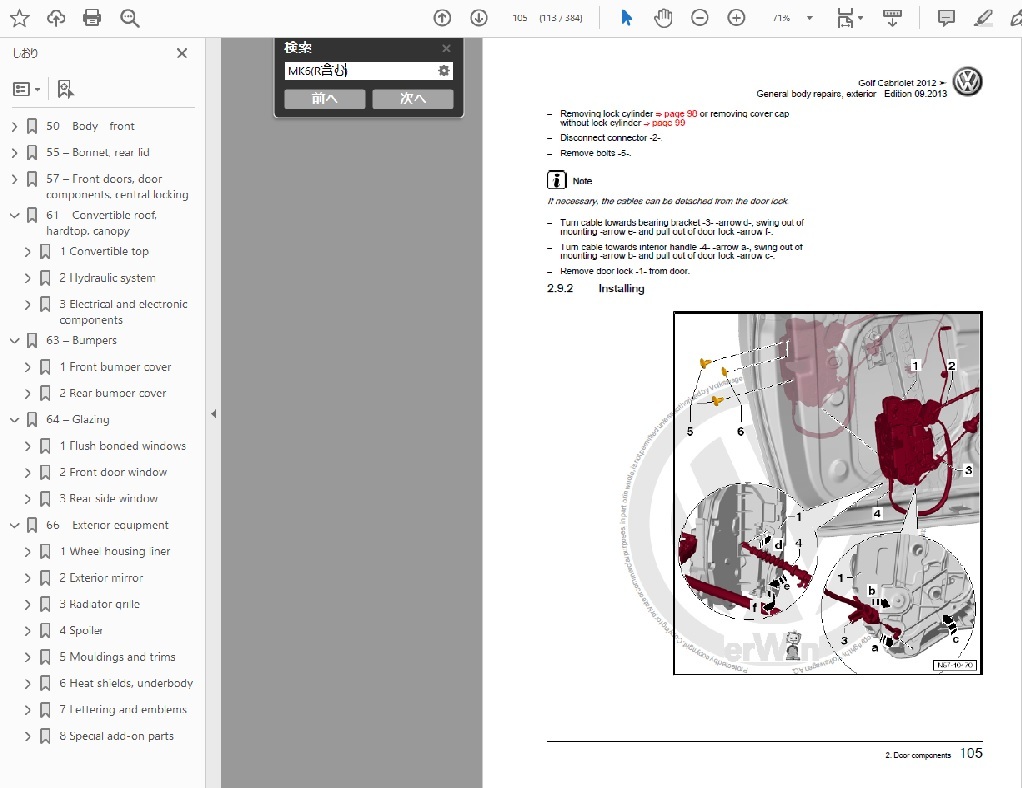Follow the red page 90 link
The width and height of the screenshot is (1022, 788).
pyautogui.click(x=680, y=113)
